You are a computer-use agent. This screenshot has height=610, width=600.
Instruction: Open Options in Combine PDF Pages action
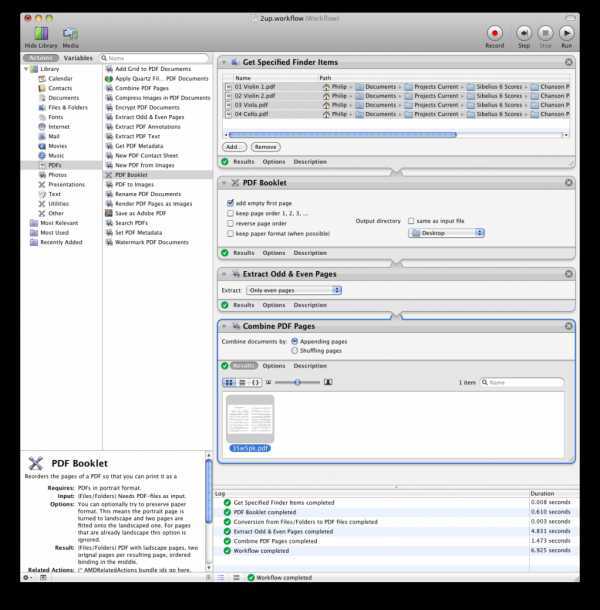coord(274,366)
